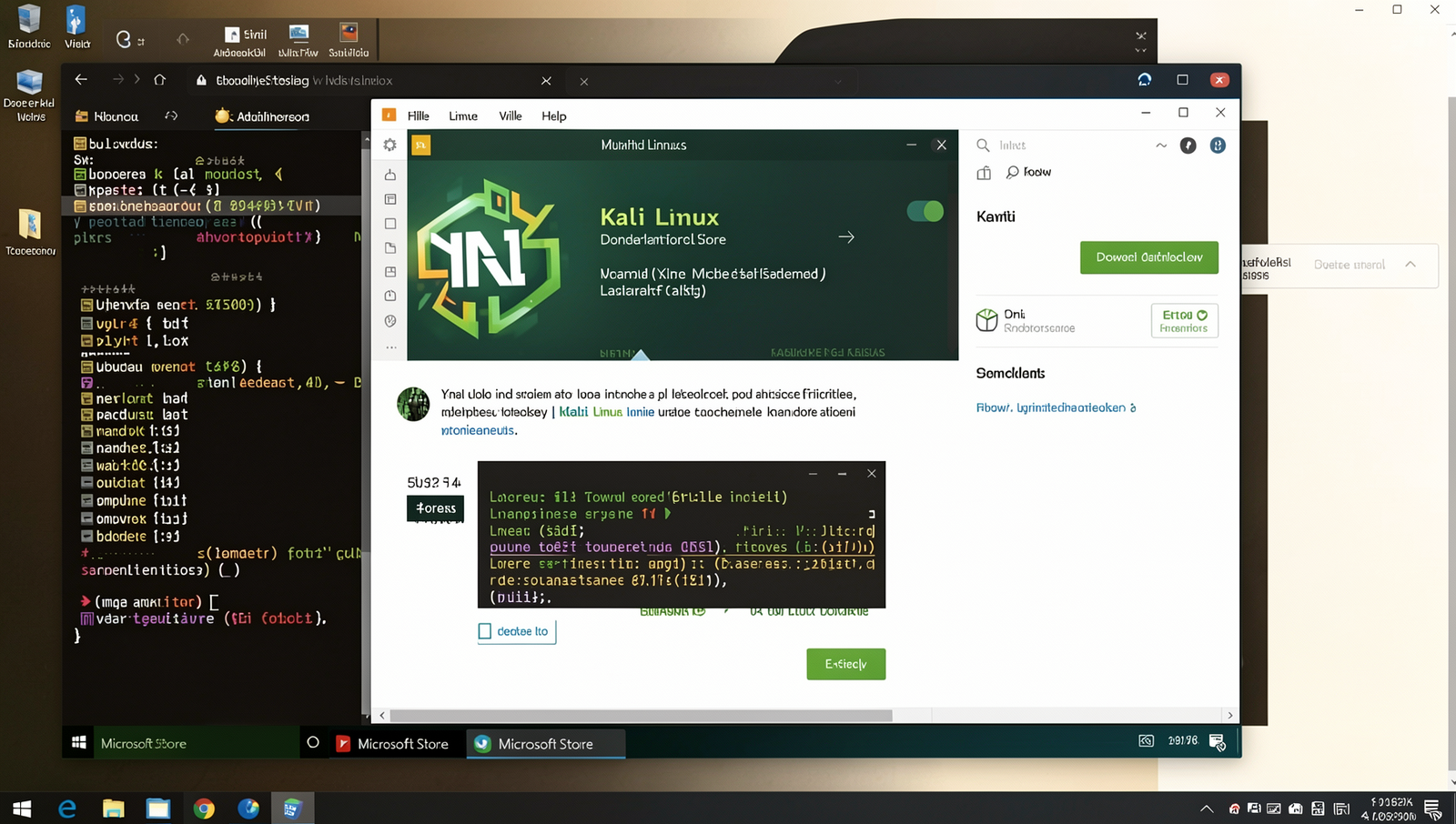Open the Ktalti Linus Innie link
This screenshot has height=824, width=1456.
tap(606, 412)
